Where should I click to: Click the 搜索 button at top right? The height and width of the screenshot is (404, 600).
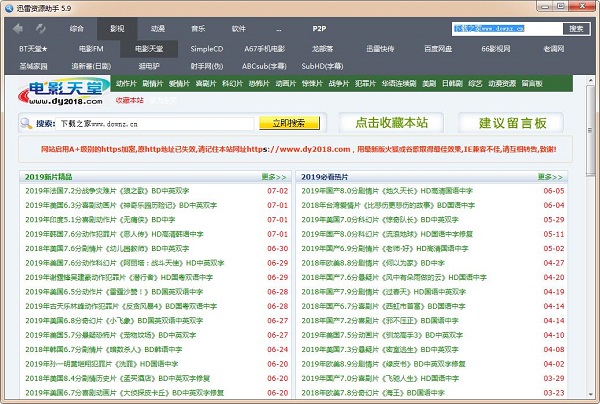[x=576, y=29]
